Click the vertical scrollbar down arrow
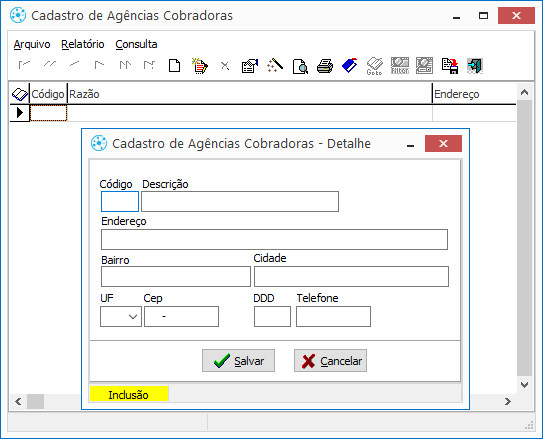 524,385
